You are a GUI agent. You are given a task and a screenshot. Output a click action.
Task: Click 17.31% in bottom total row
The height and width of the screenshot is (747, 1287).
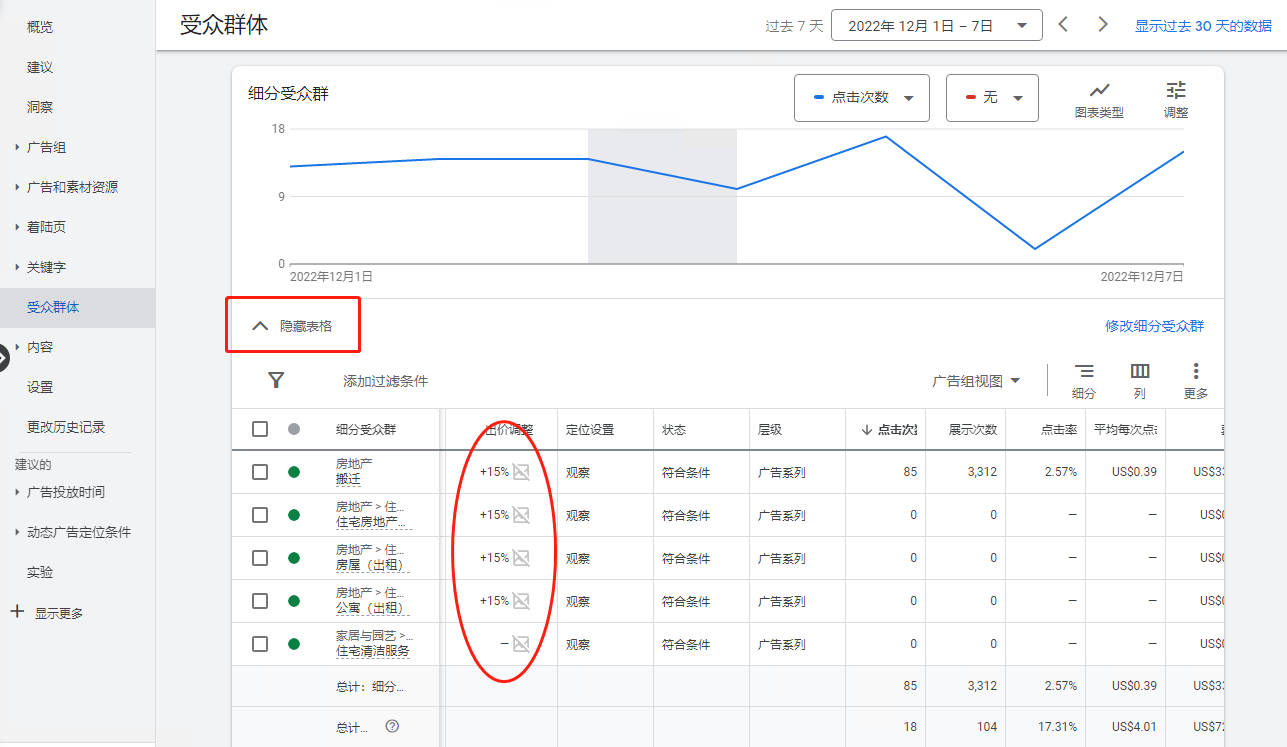tap(1056, 727)
